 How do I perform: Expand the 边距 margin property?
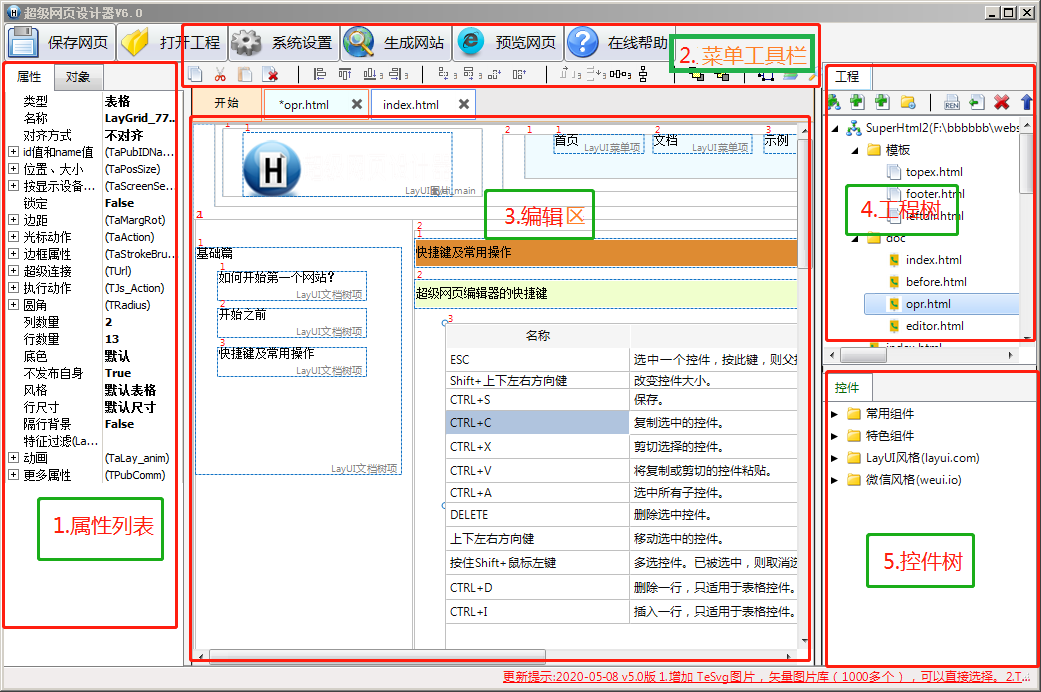click(x=13, y=219)
